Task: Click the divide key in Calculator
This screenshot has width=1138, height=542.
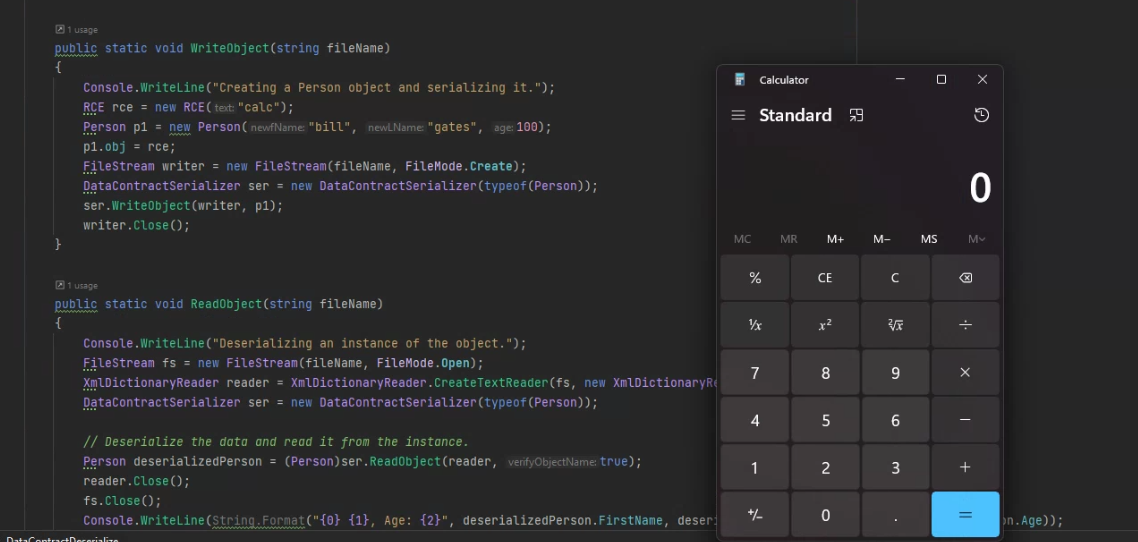Action: tap(965, 325)
